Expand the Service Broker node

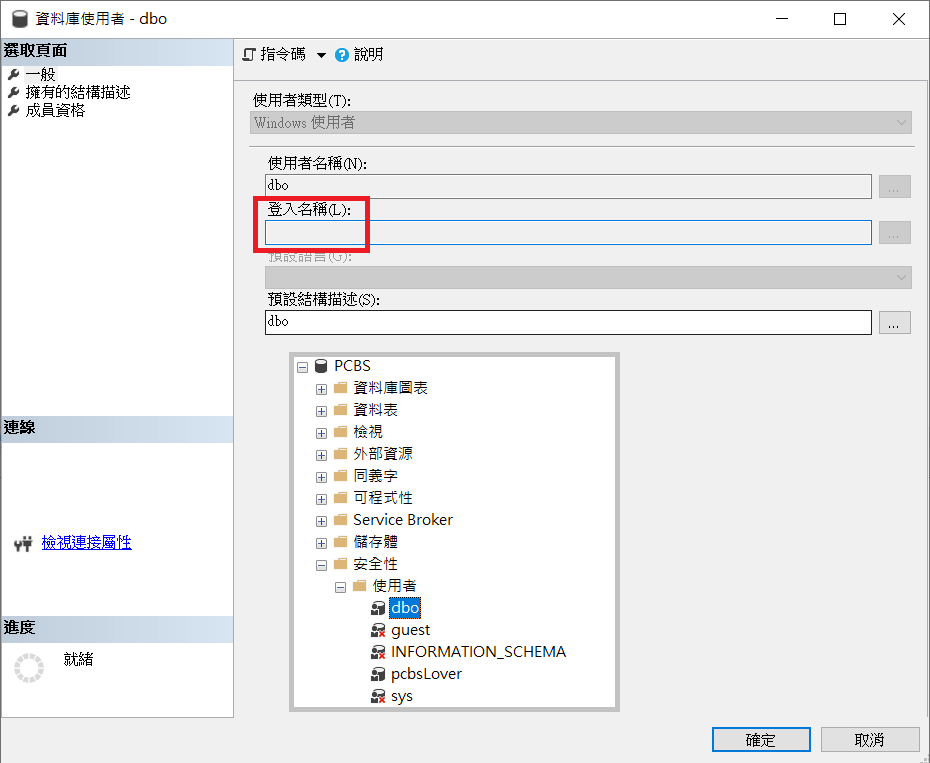pyautogui.click(x=321, y=520)
